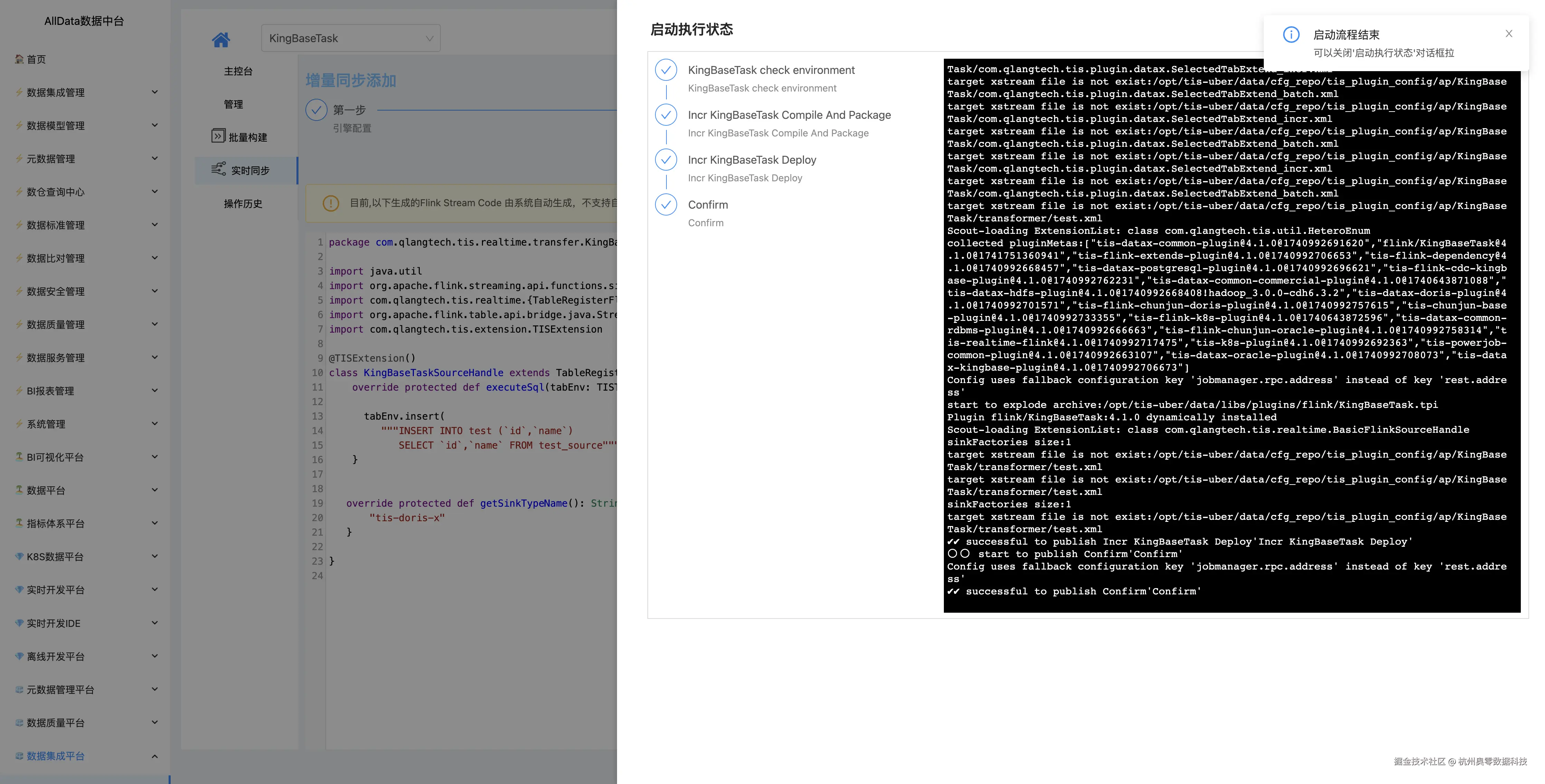This screenshot has height=784, width=1545.
Task: Click the checkmark beside KingBaseTask check environment
Action: pyautogui.click(x=666, y=70)
